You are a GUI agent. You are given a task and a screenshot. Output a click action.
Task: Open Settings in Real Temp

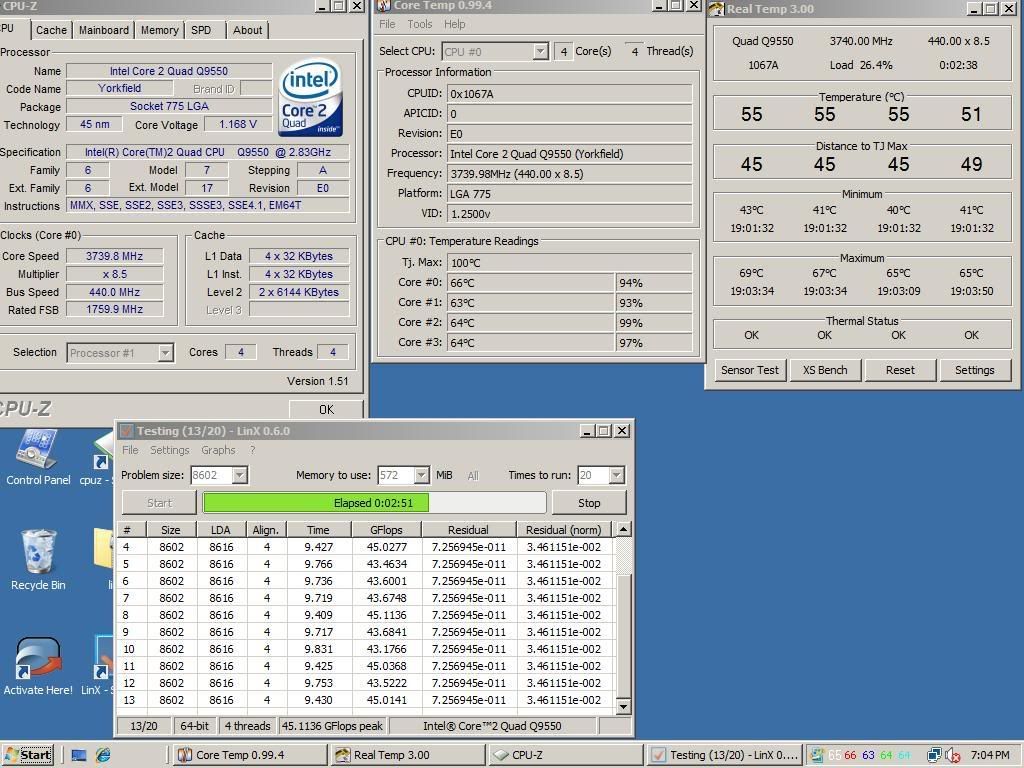[x=974, y=370]
